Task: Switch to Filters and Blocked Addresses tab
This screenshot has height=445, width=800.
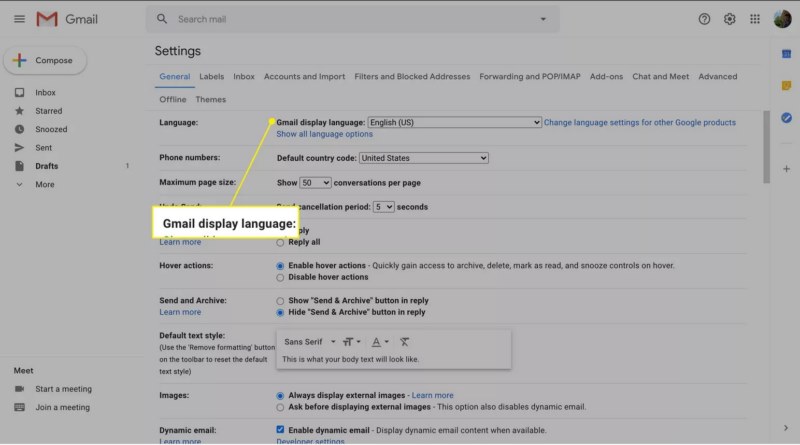Action: pyautogui.click(x=412, y=77)
